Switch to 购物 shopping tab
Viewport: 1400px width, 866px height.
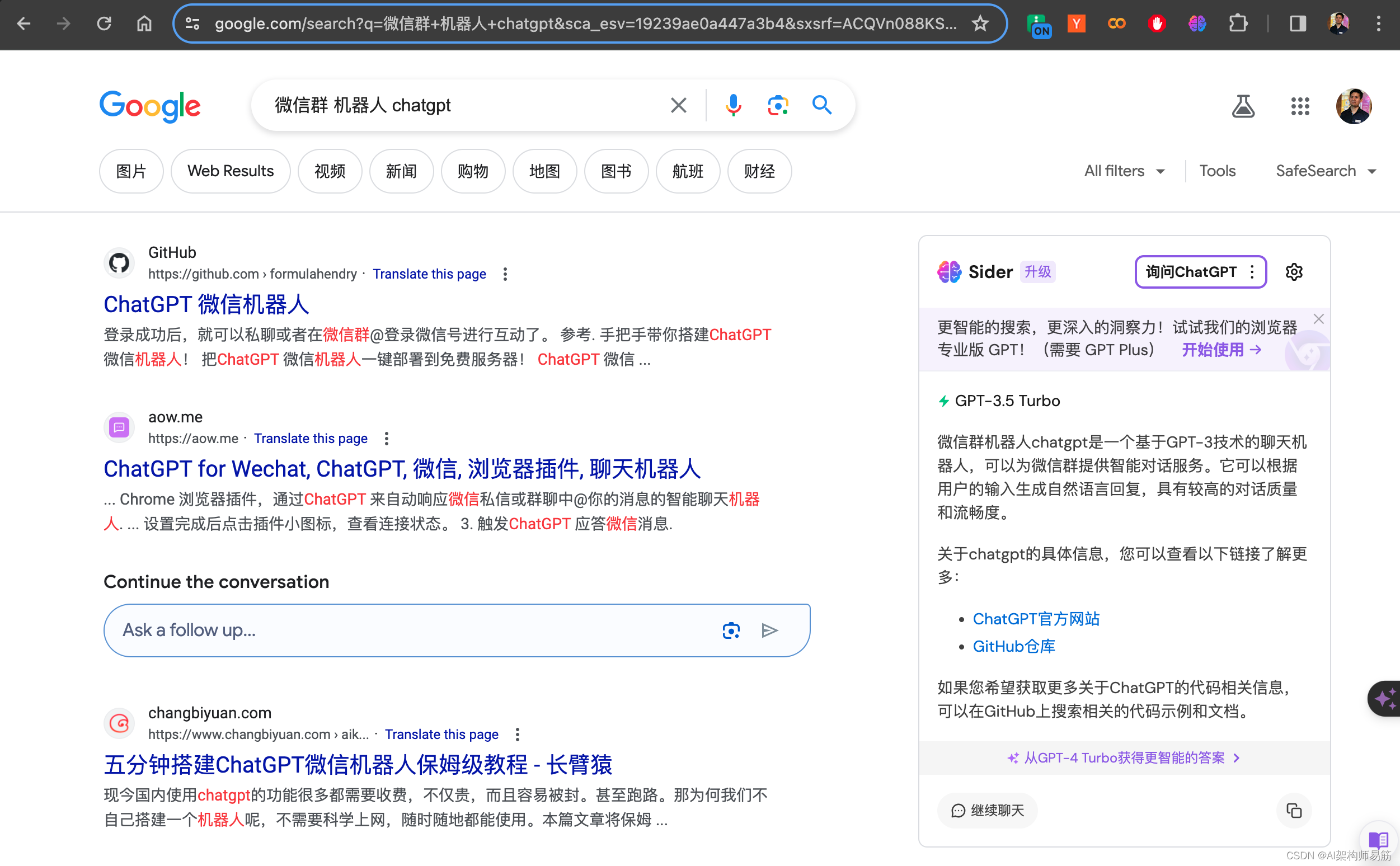473,171
